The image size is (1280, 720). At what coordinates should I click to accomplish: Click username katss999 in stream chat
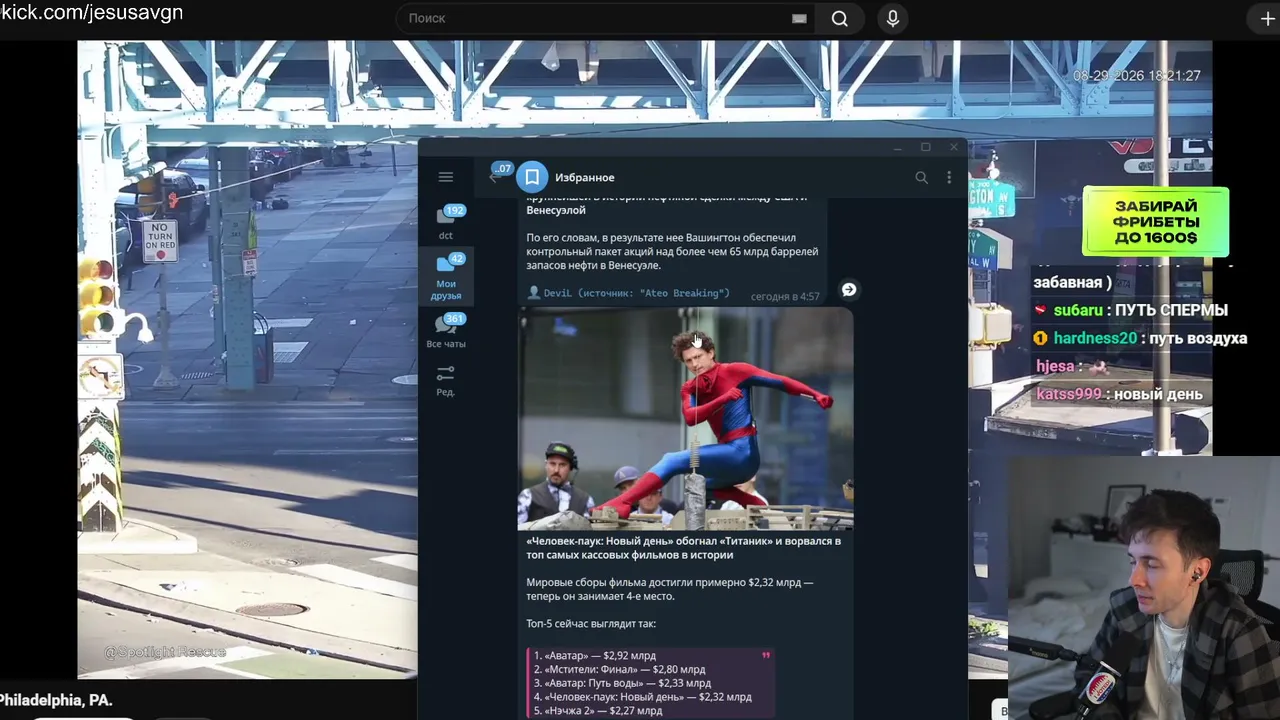(x=1069, y=394)
